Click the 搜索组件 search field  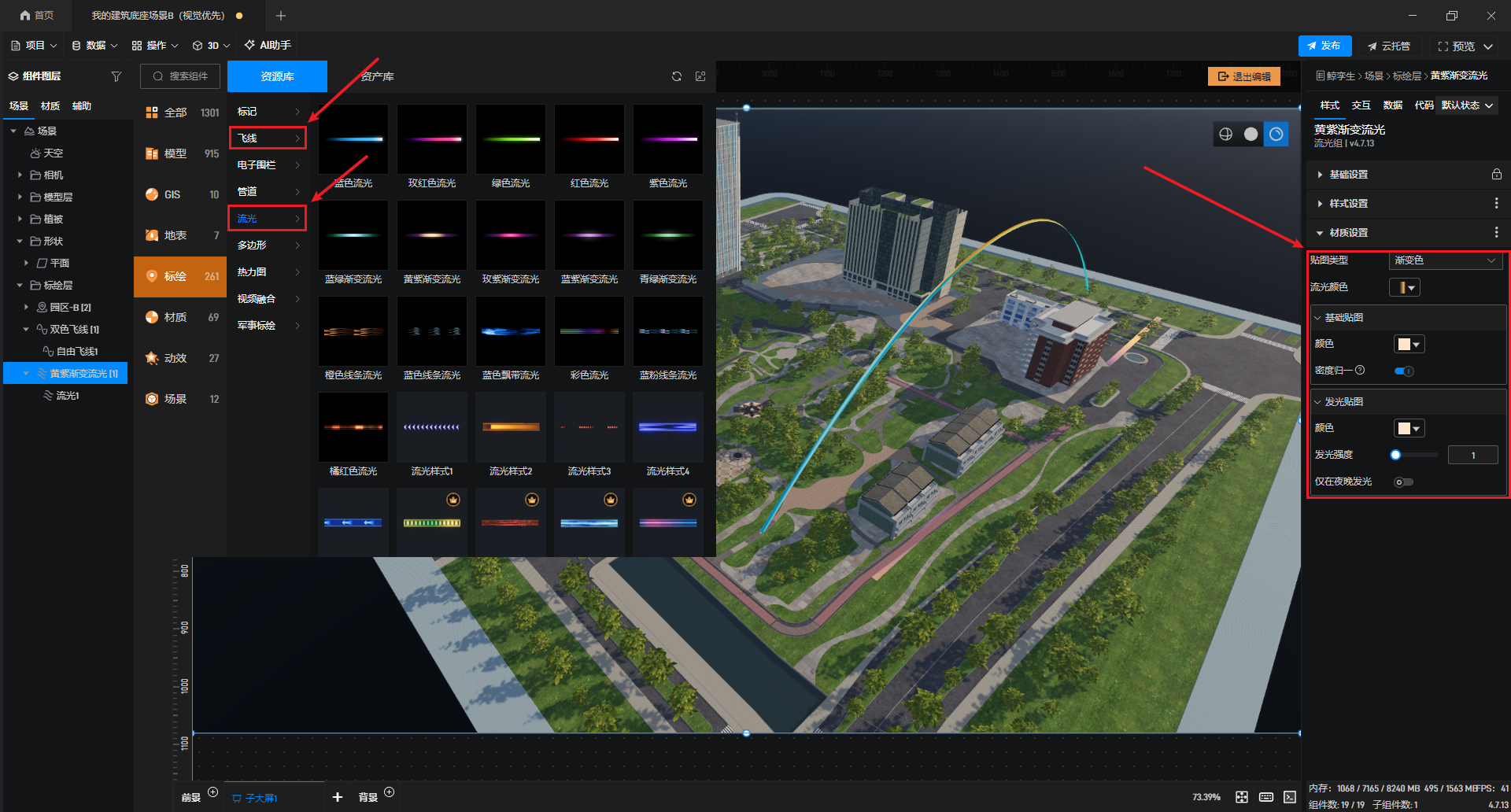click(180, 76)
